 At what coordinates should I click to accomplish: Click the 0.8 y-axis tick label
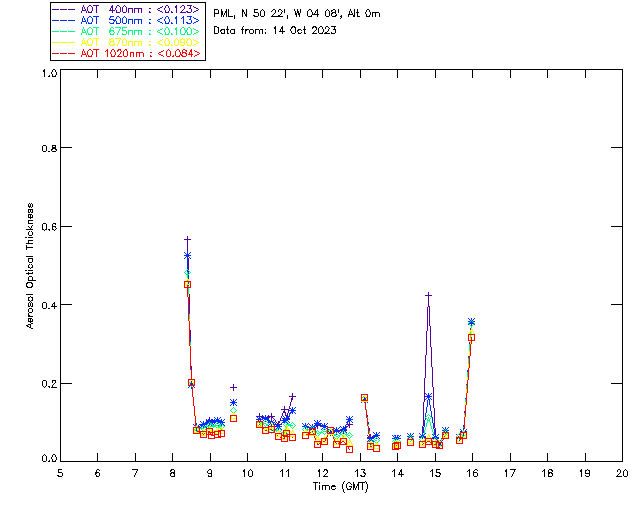(x=49, y=148)
